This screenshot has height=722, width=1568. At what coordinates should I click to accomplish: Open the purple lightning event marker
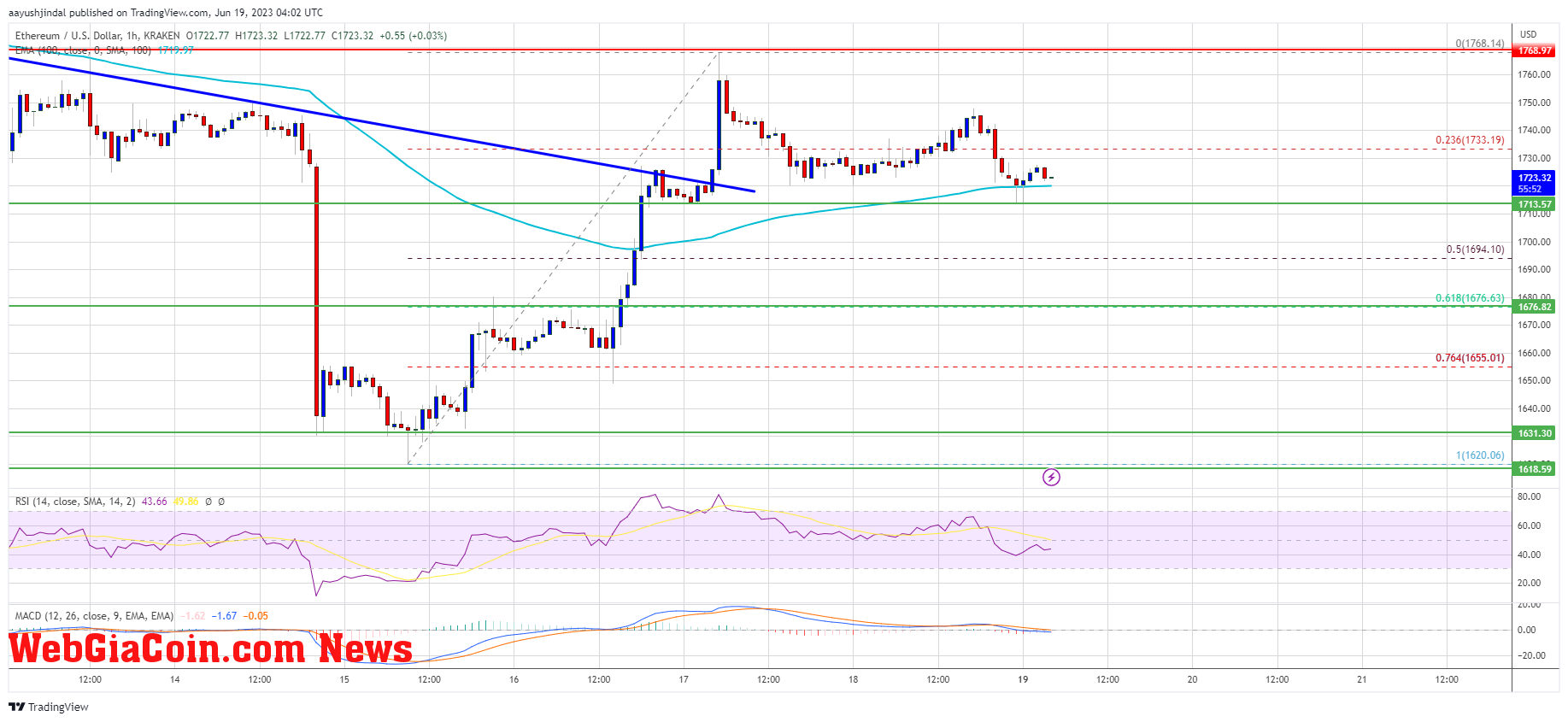click(x=1051, y=477)
